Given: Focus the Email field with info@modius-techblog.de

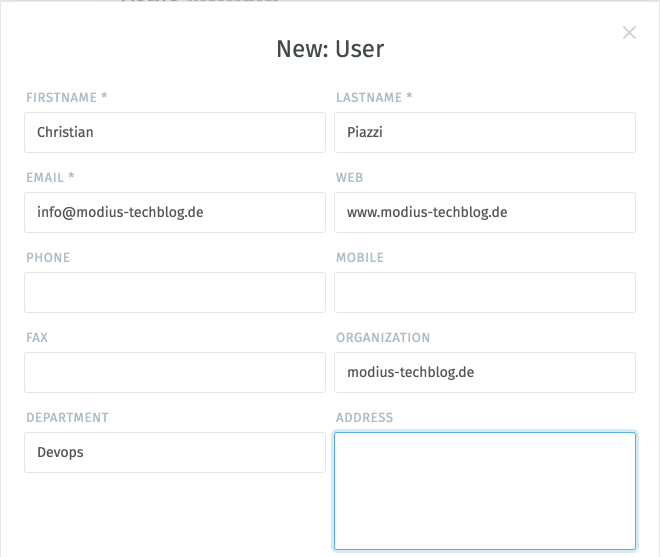Looking at the screenshot, I should (x=175, y=212).
